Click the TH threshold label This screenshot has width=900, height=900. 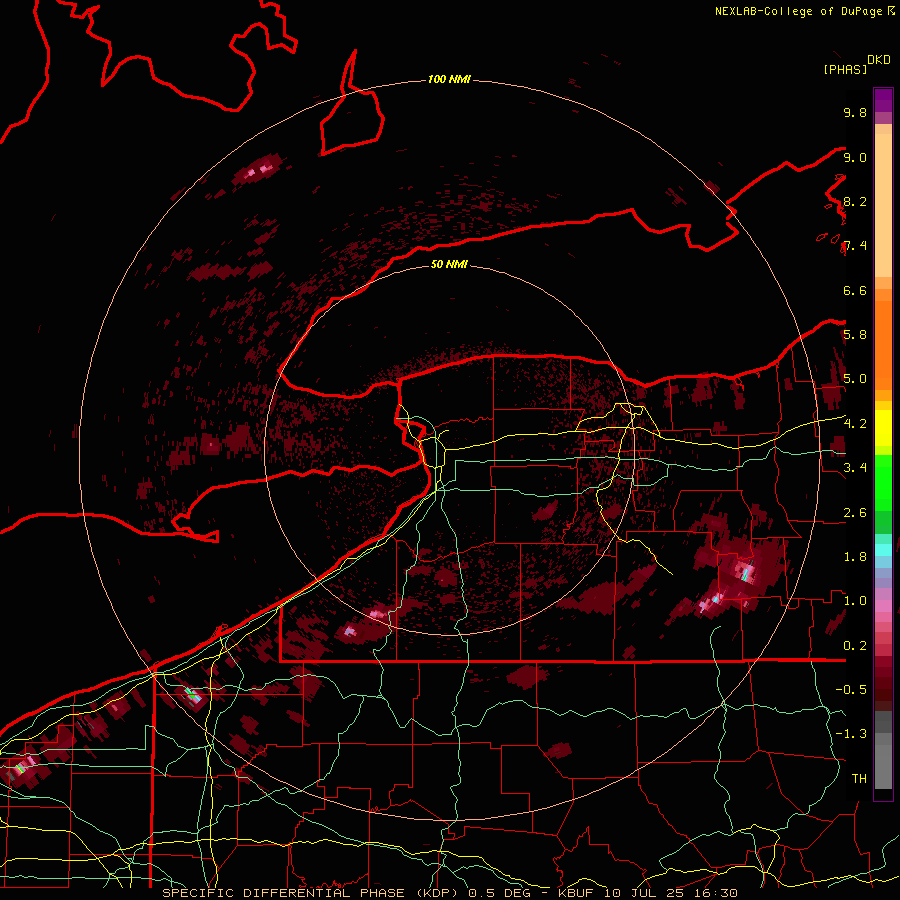(859, 779)
